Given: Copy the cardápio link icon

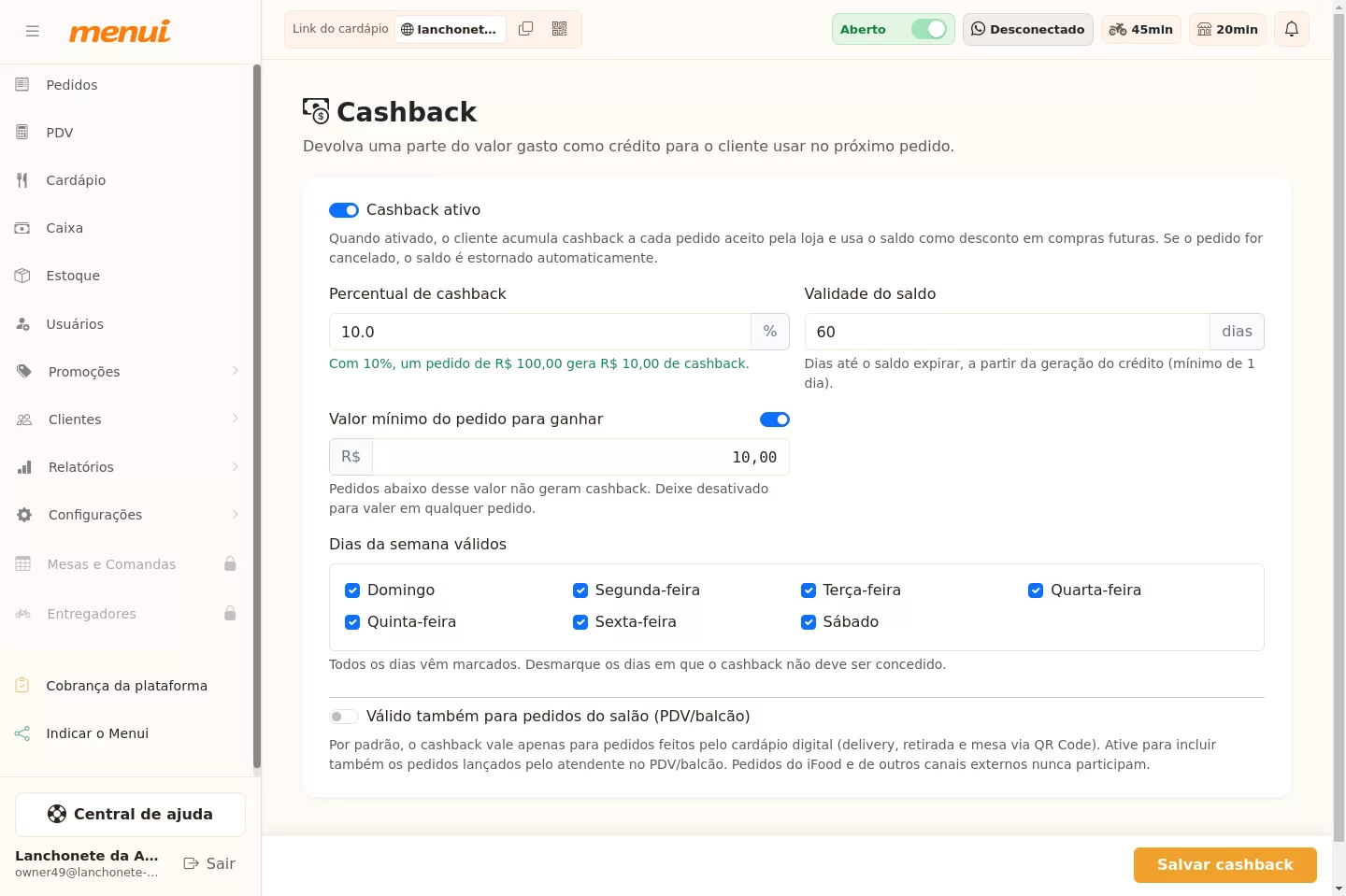Looking at the screenshot, I should click(526, 29).
